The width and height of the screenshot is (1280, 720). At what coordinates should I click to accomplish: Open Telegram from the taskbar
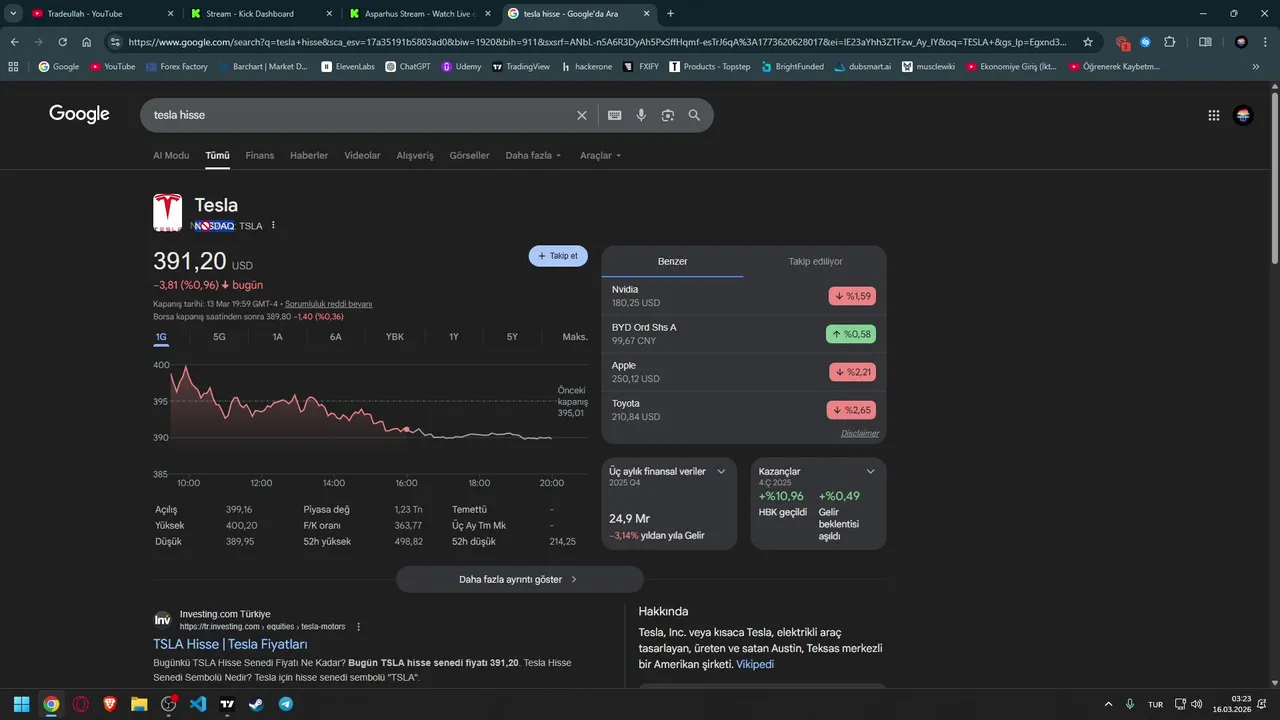pos(286,704)
